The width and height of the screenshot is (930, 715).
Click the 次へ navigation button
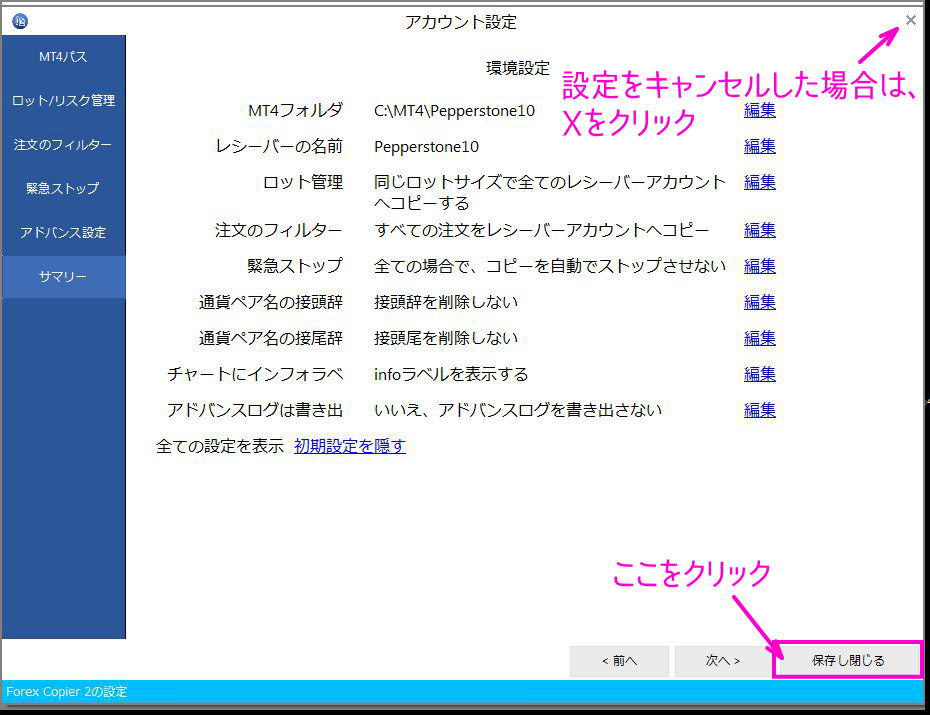point(722,661)
